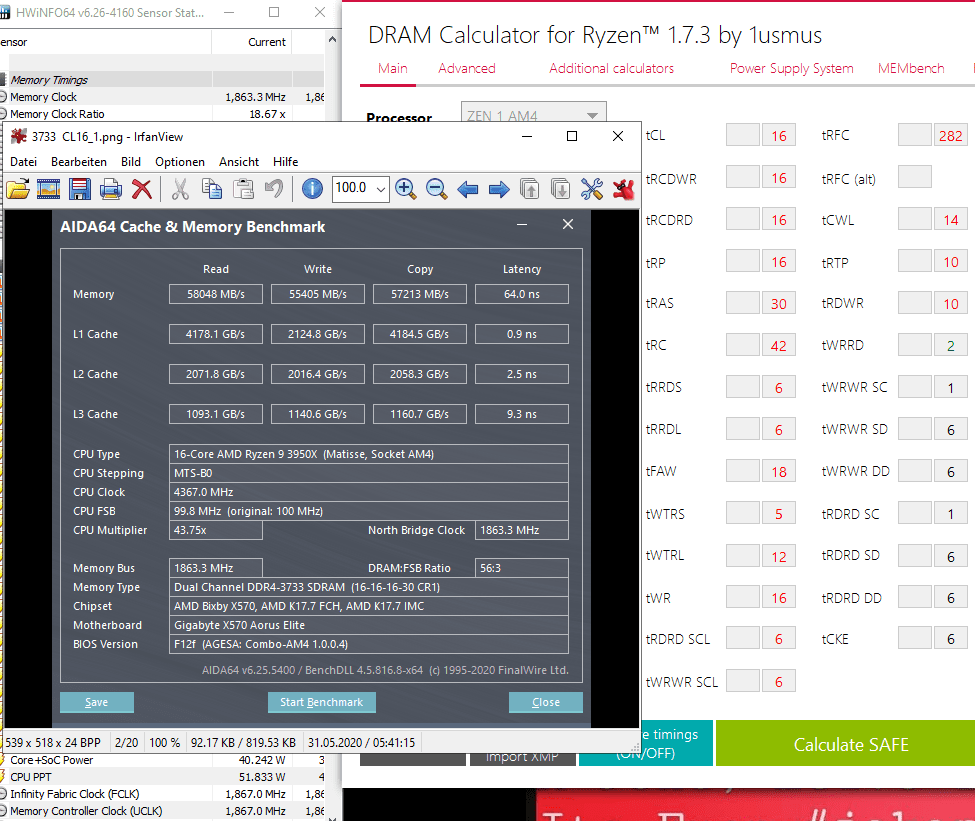
Task: Click the red X Delete file icon
Action: pos(142,188)
